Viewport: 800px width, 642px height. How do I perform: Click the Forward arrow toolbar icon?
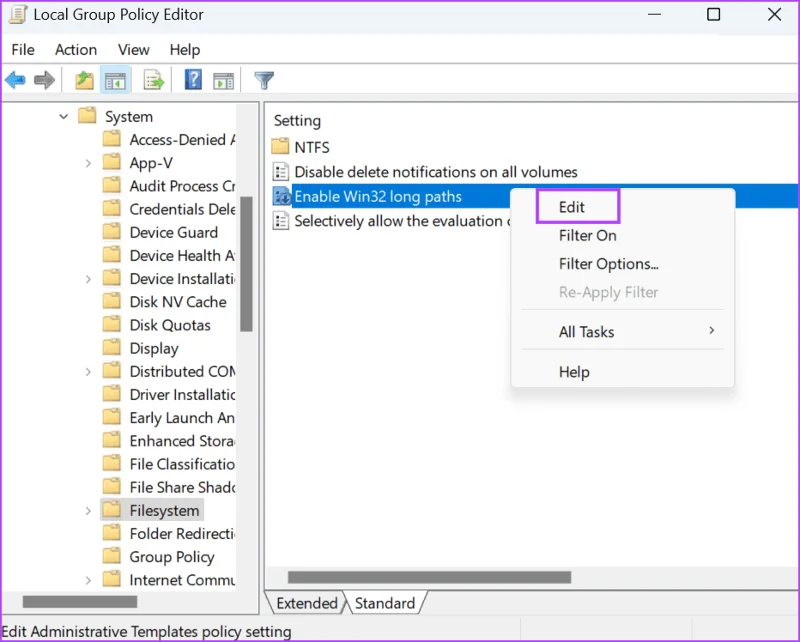(x=44, y=80)
